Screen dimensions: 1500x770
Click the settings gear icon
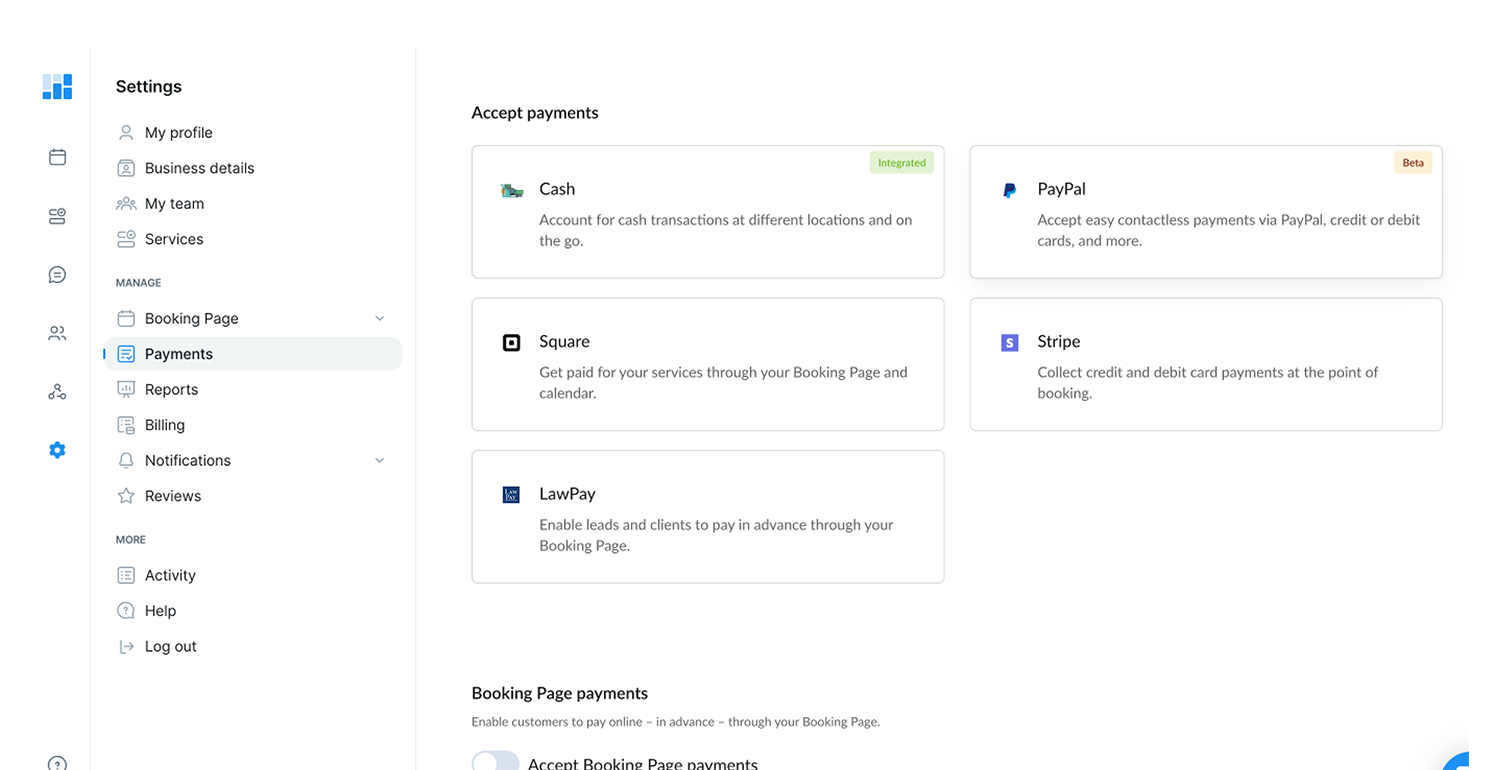57,450
